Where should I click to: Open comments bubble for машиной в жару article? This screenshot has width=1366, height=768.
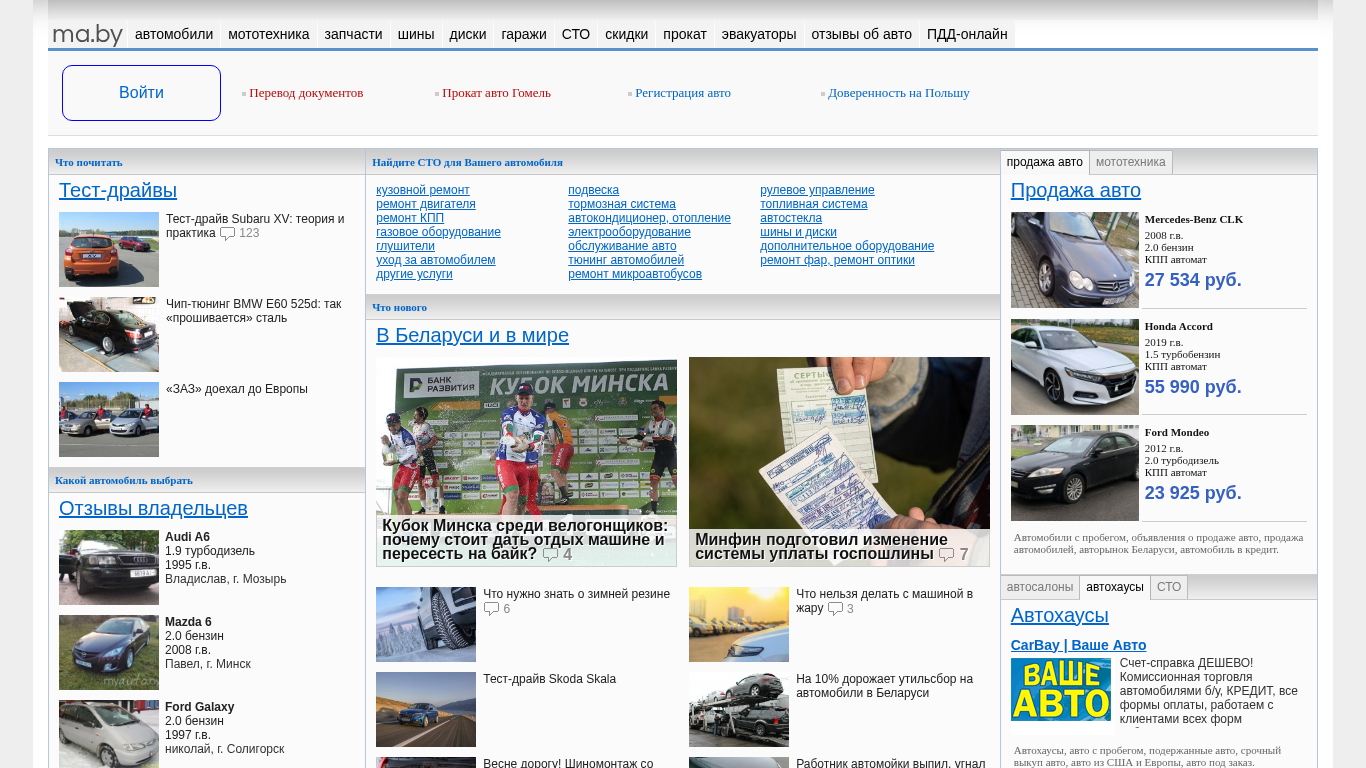click(x=835, y=609)
